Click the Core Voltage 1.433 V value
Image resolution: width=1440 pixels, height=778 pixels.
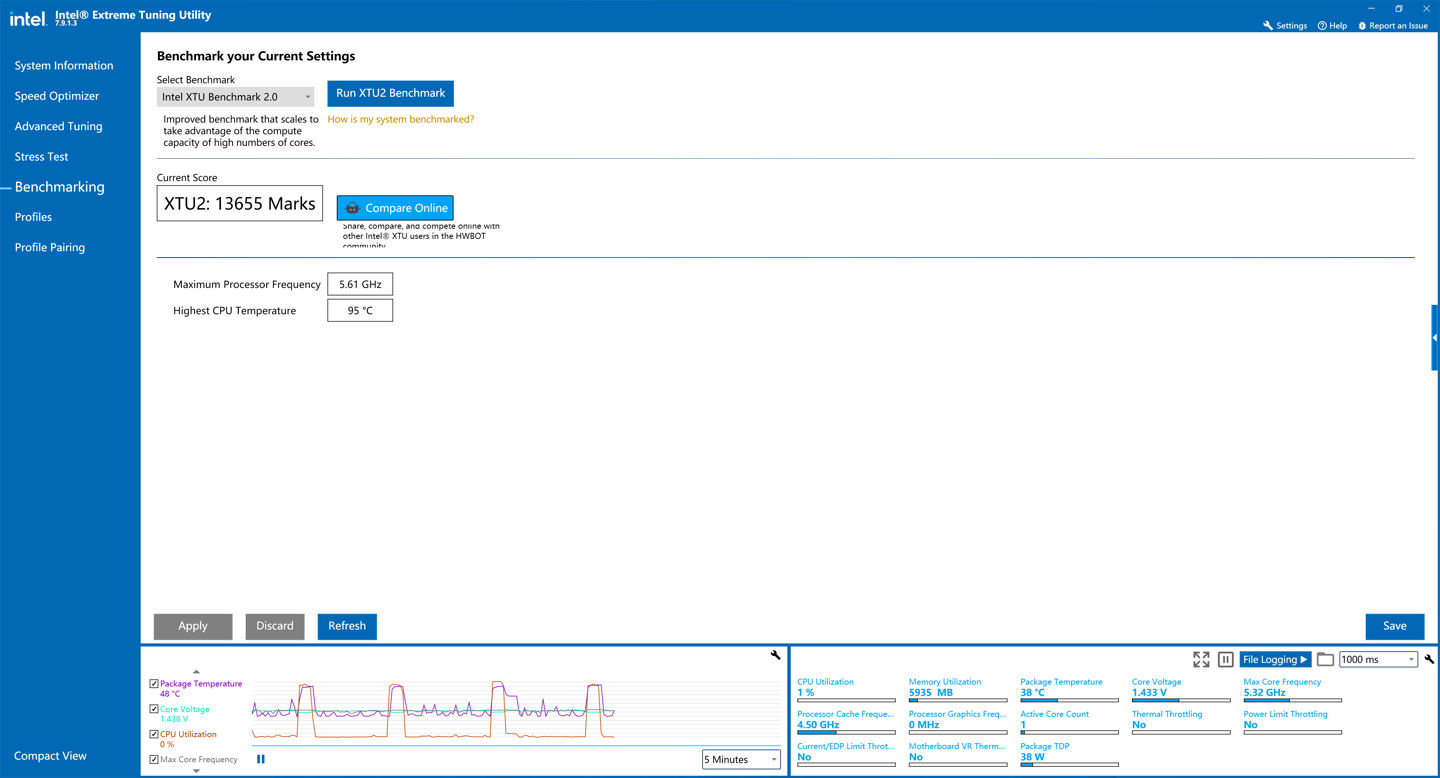1149,692
